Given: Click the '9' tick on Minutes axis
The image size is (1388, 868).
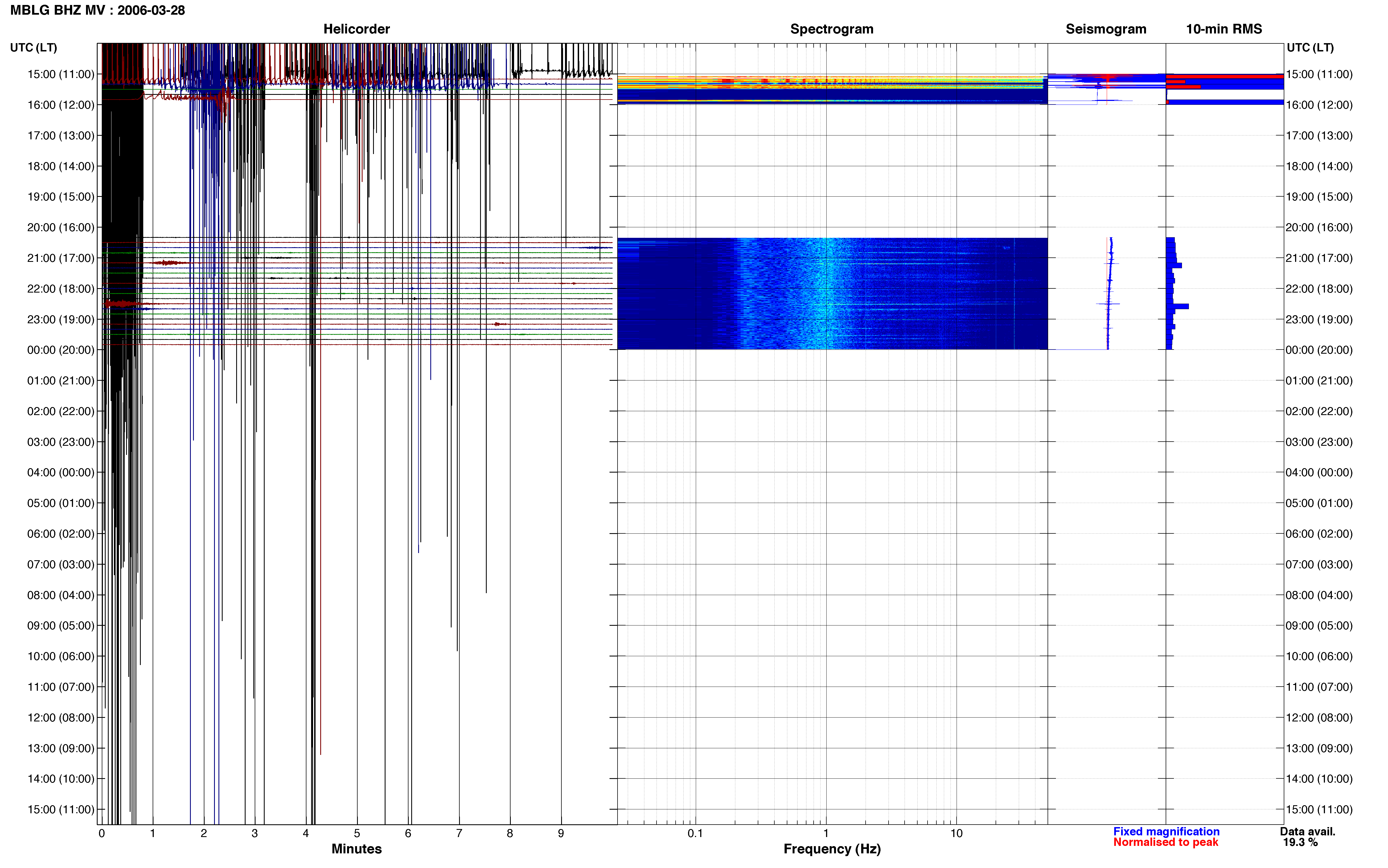Looking at the screenshot, I should tap(561, 833).
